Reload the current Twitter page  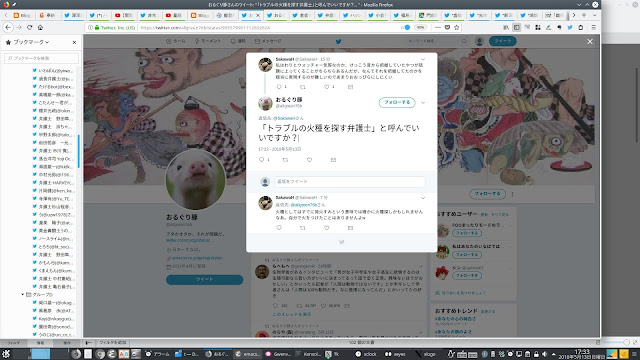pos(29,27)
